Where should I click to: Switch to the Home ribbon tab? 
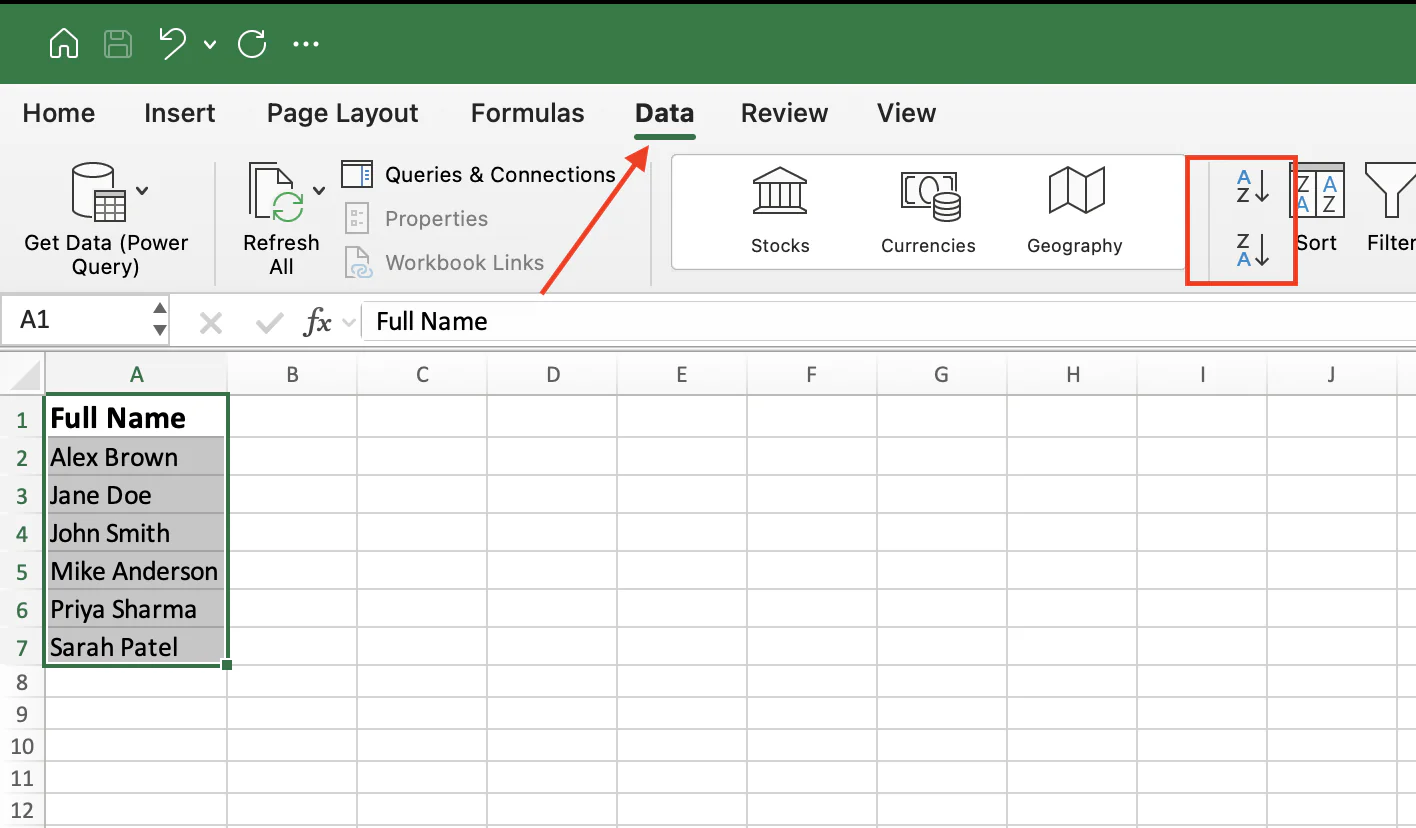59,113
